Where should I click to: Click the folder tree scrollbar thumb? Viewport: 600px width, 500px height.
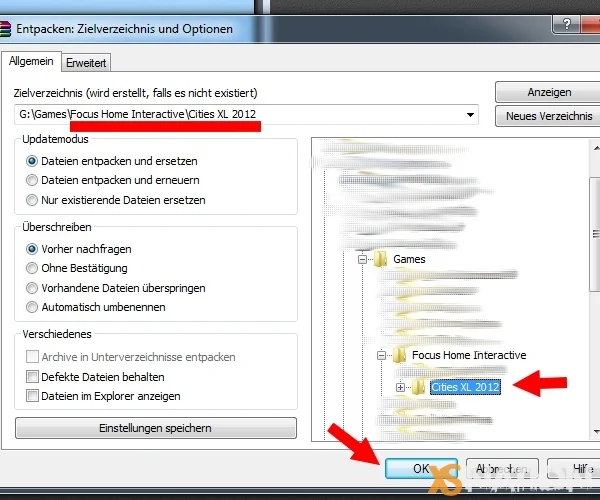[595, 233]
